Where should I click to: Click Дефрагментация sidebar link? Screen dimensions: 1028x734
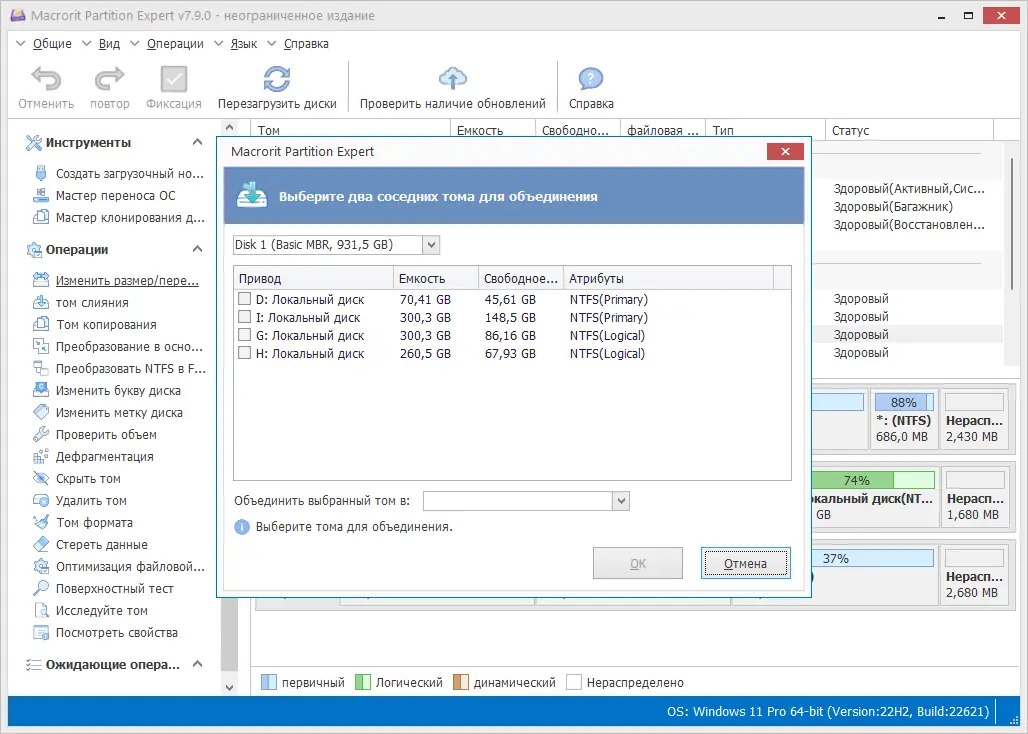(104, 456)
